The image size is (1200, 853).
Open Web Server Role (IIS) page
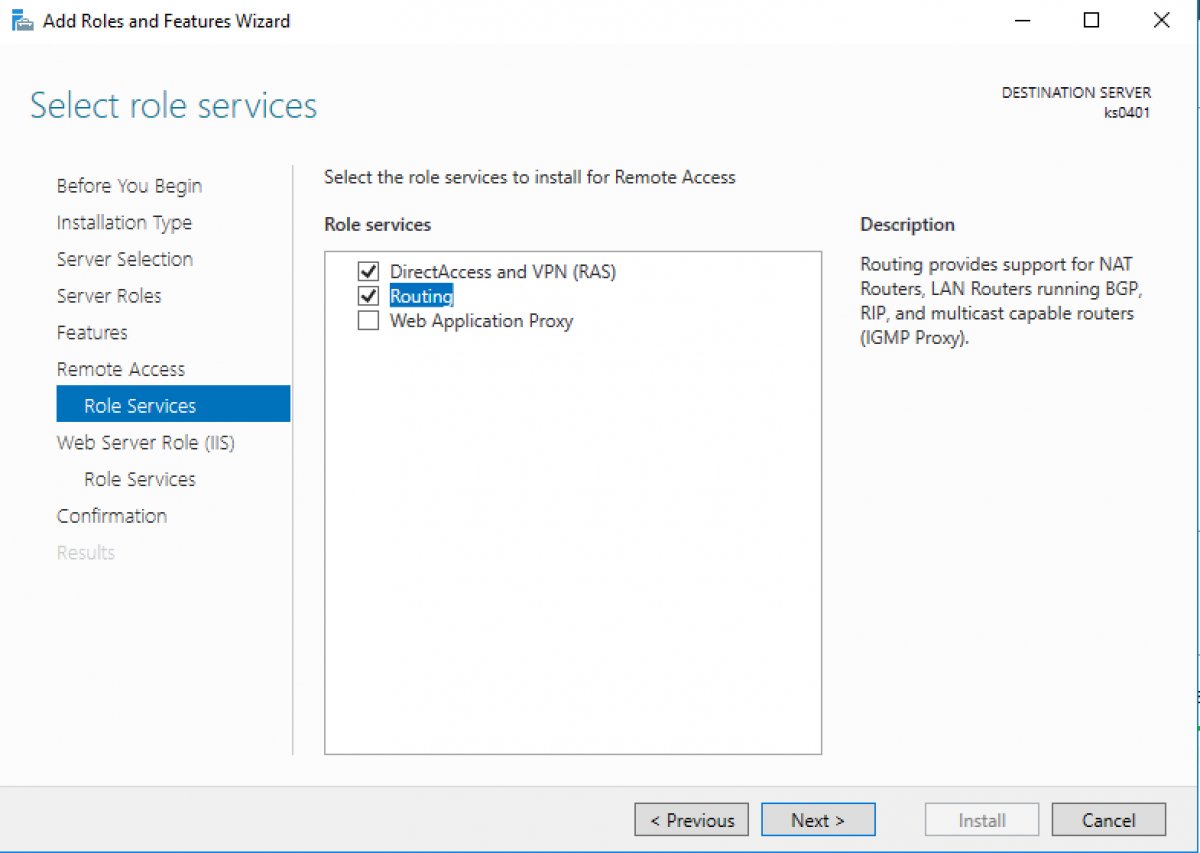click(146, 442)
